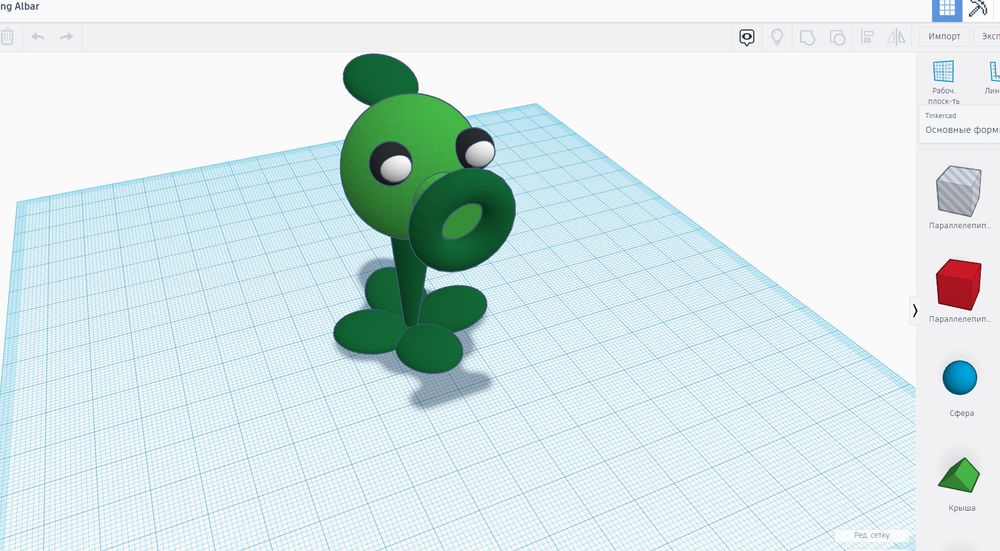Viewport: 1000px width, 551px height.
Task: Click the project name ending in Albar
Action: pyautogui.click(x=20, y=6)
